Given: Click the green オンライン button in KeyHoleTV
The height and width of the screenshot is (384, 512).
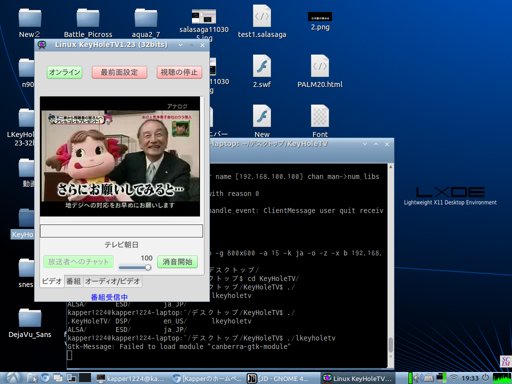Looking at the screenshot, I should coord(64,72).
